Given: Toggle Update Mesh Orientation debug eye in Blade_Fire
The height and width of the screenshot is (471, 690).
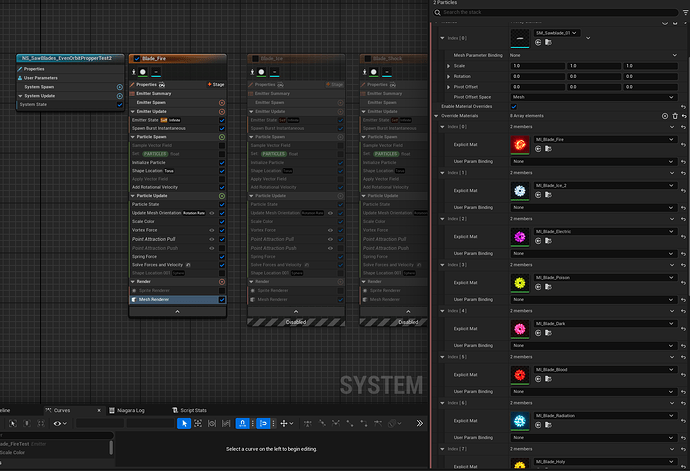Looking at the screenshot, I should point(212,213).
